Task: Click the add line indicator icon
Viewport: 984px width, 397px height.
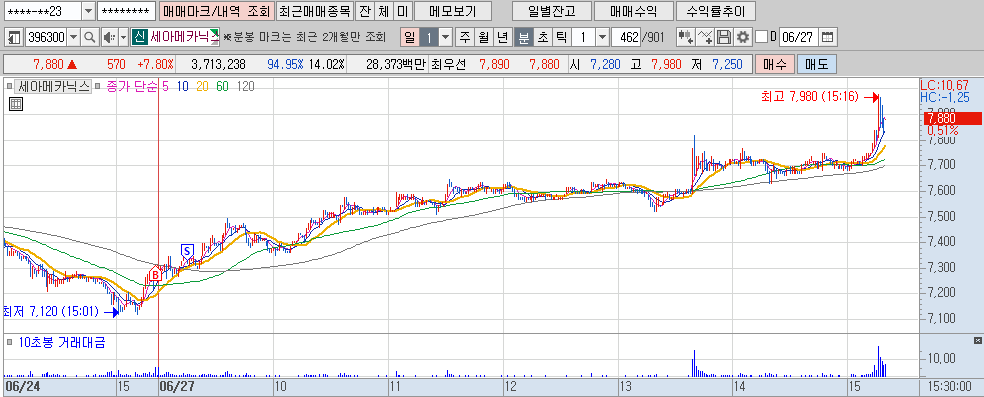Action: 705,37
